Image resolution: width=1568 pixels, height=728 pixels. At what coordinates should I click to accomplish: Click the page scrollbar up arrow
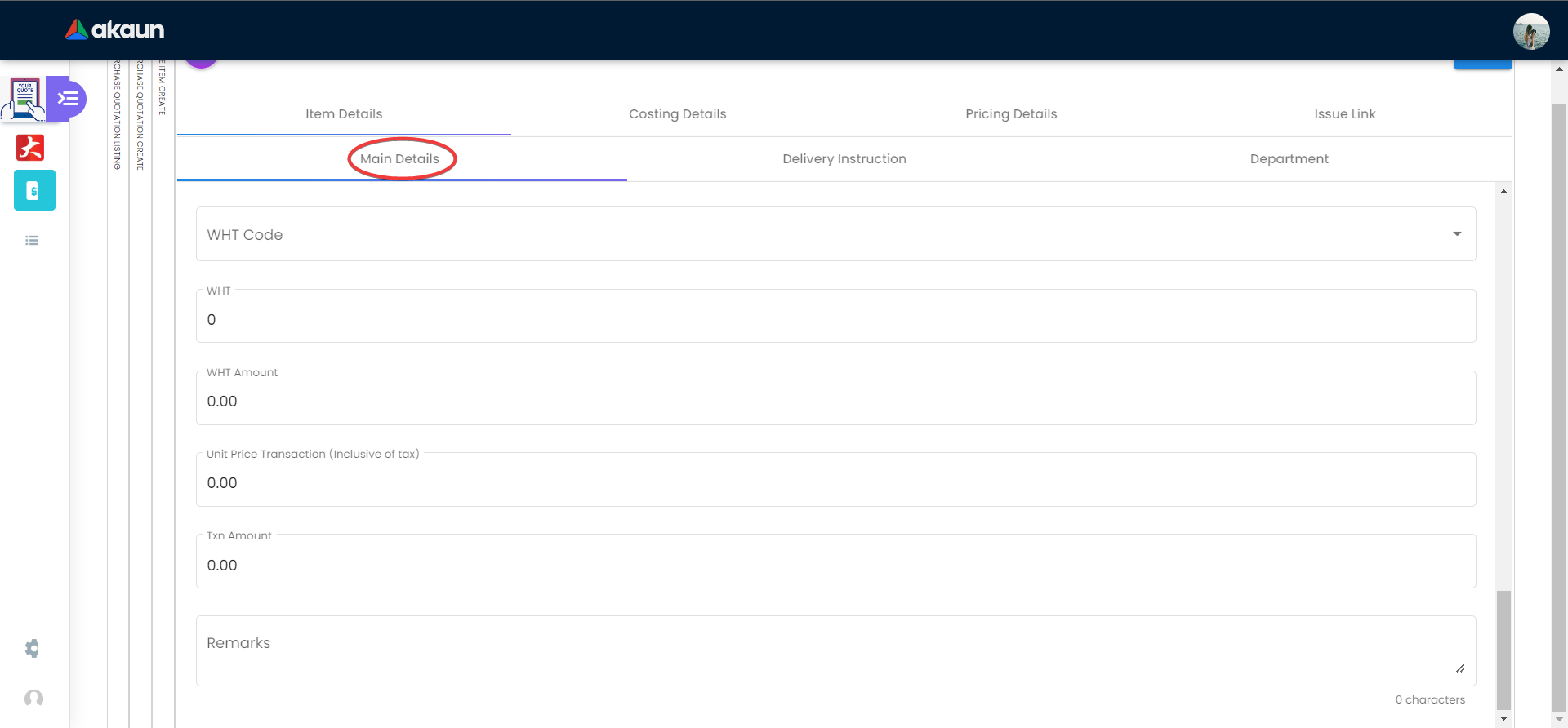pos(1559,69)
